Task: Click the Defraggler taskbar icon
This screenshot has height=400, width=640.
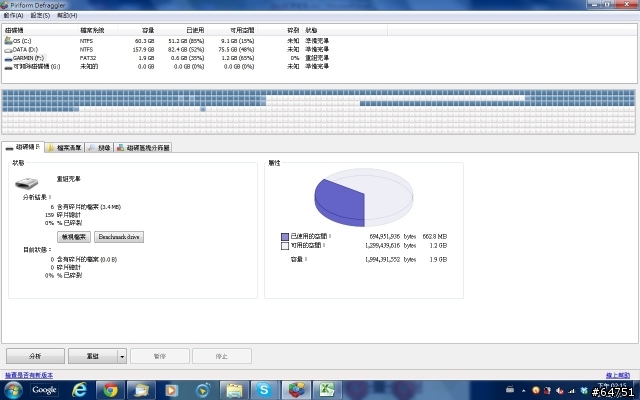Action: coord(296,391)
